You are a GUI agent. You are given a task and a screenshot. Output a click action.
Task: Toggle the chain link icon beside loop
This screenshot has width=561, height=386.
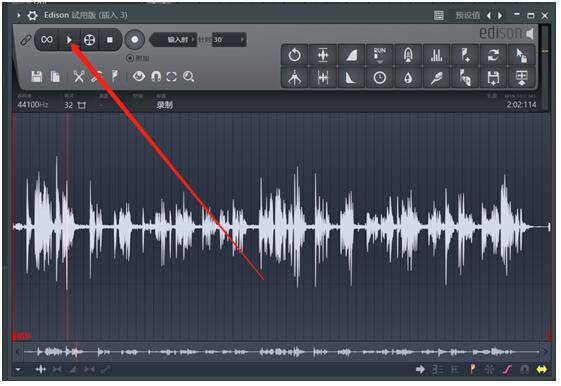tap(25, 40)
